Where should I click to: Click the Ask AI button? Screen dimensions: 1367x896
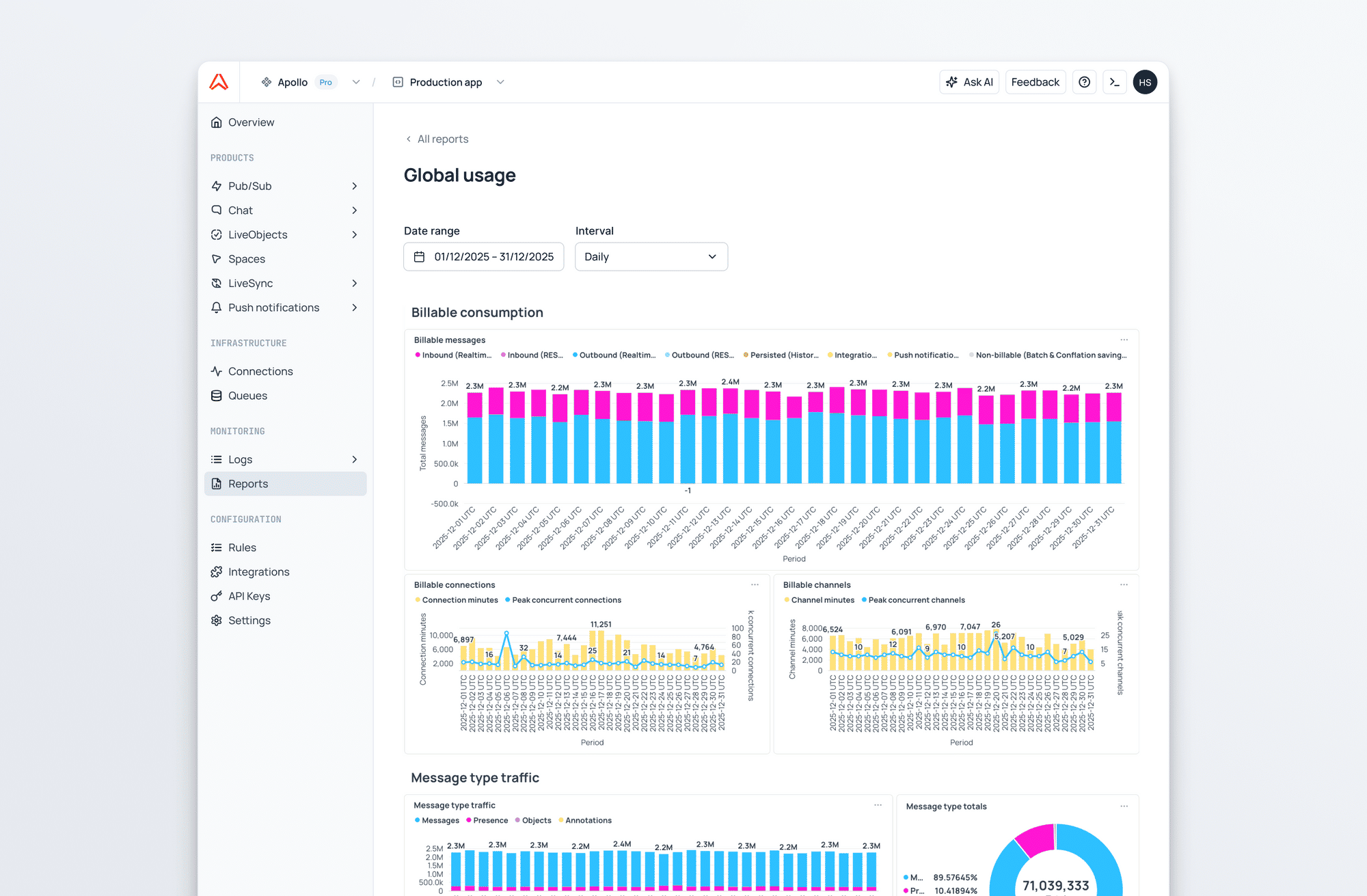click(969, 82)
